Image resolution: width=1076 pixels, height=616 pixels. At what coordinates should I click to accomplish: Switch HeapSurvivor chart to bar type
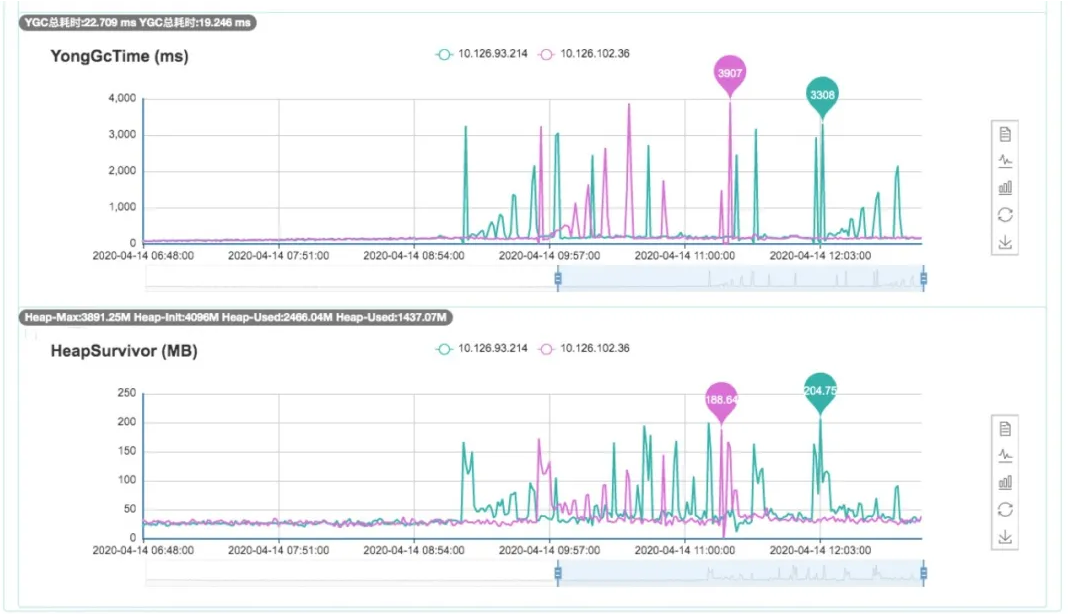coord(1005,482)
